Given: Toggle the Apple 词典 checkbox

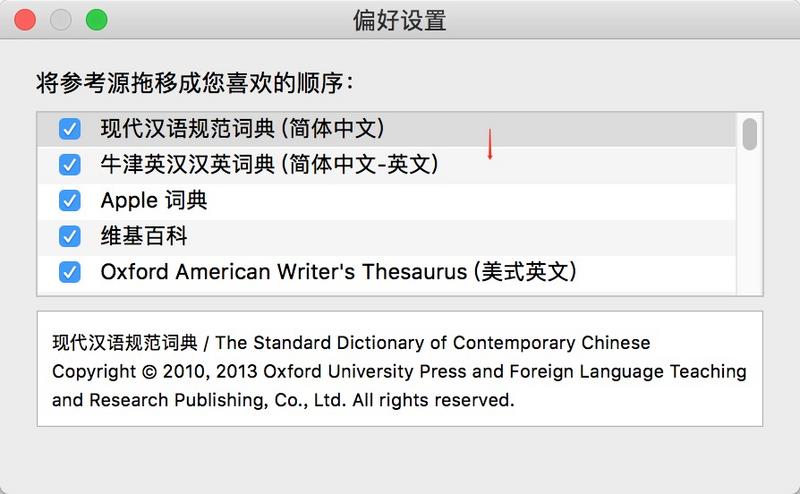Looking at the screenshot, I should (69, 201).
